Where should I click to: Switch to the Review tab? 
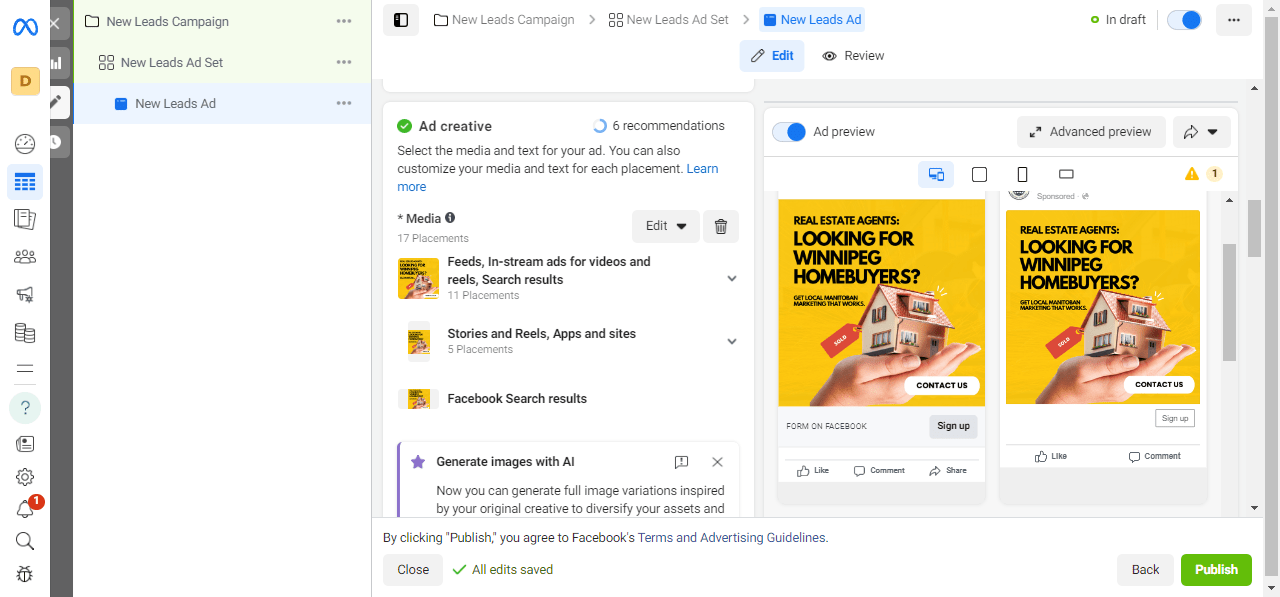(853, 56)
